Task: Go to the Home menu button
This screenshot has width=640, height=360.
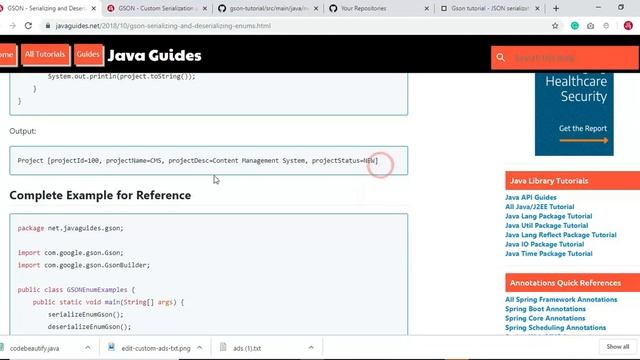Action: click(7, 54)
